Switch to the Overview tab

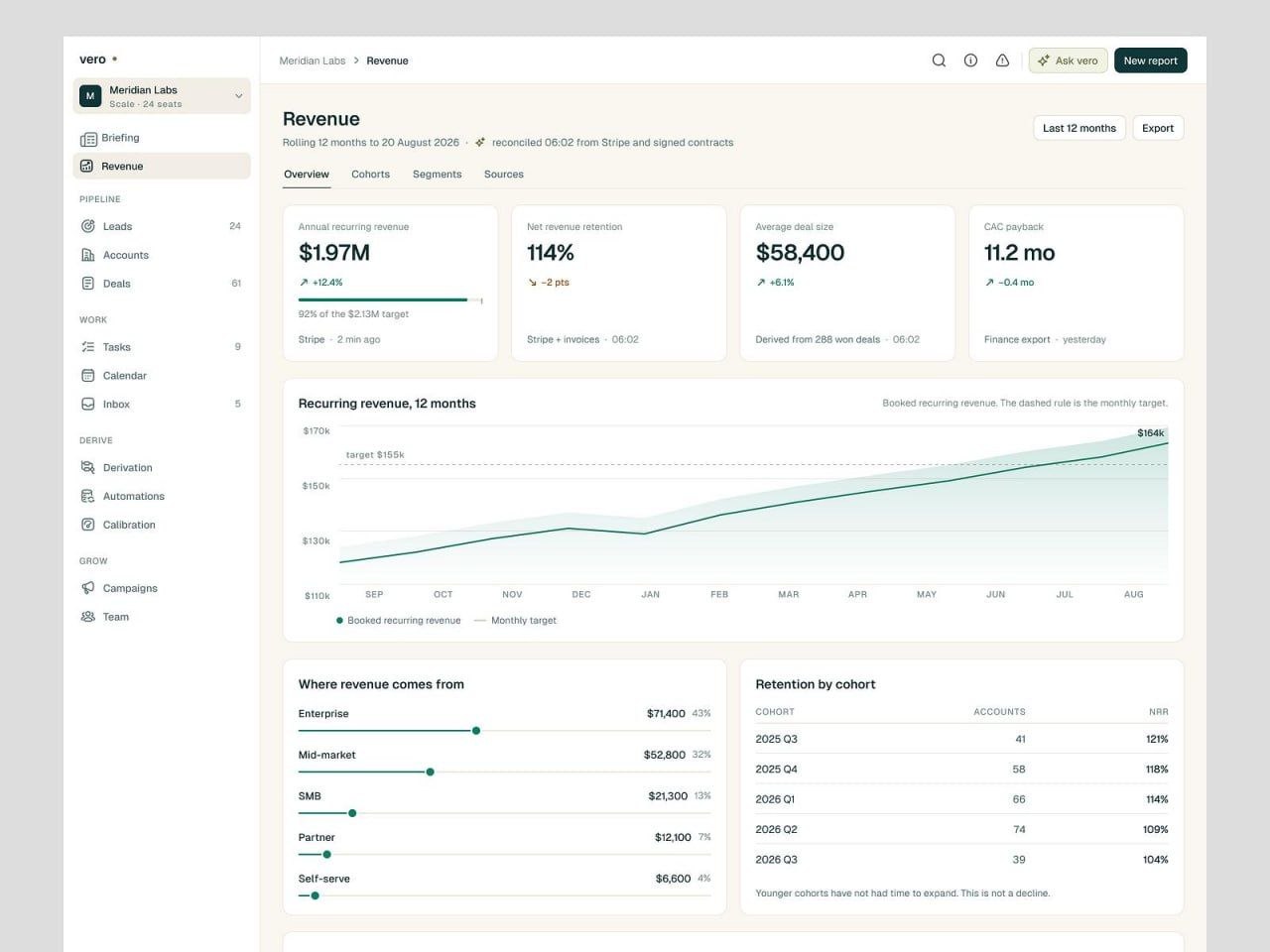click(307, 175)
